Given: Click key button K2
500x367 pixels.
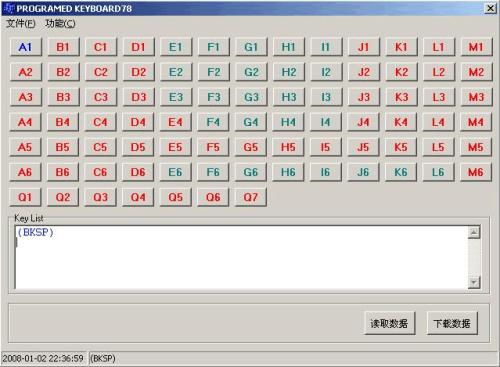Looking at the screenshot, I should [402, 72].
